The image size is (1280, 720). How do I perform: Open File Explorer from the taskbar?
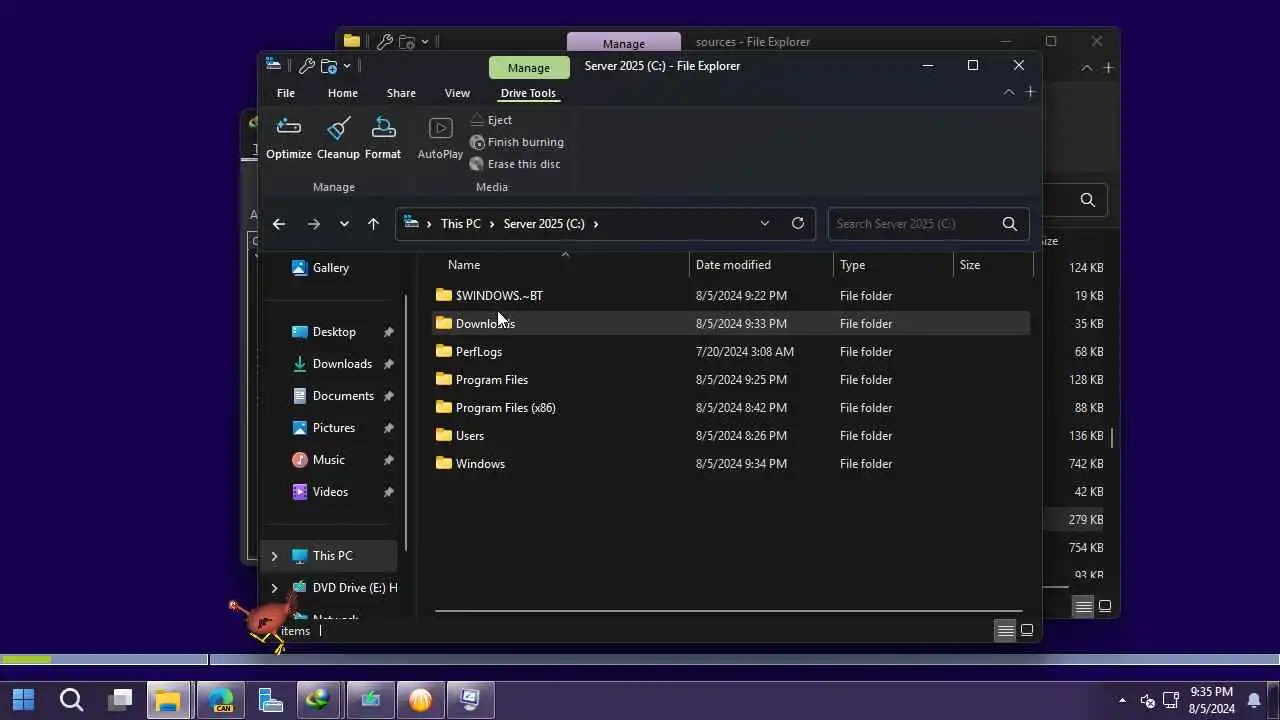168,699
